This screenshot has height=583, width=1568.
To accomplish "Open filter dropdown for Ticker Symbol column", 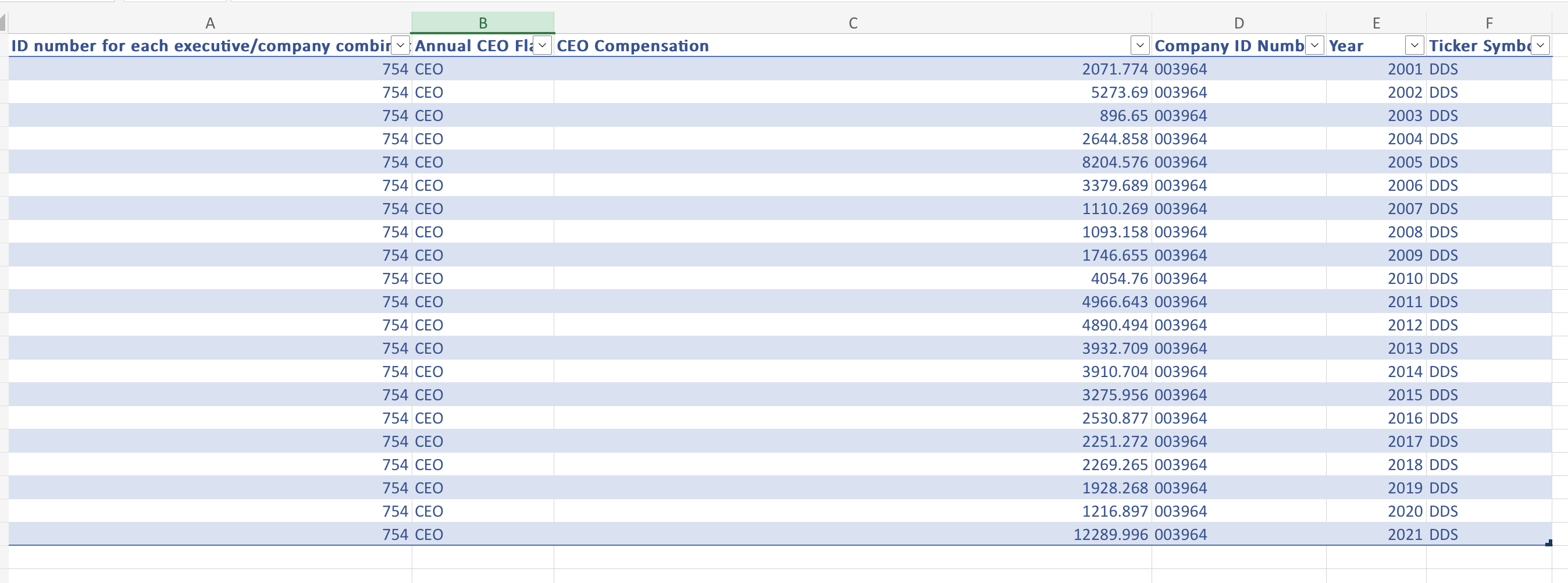I will pyautogui.click(x=1540, y=45).
